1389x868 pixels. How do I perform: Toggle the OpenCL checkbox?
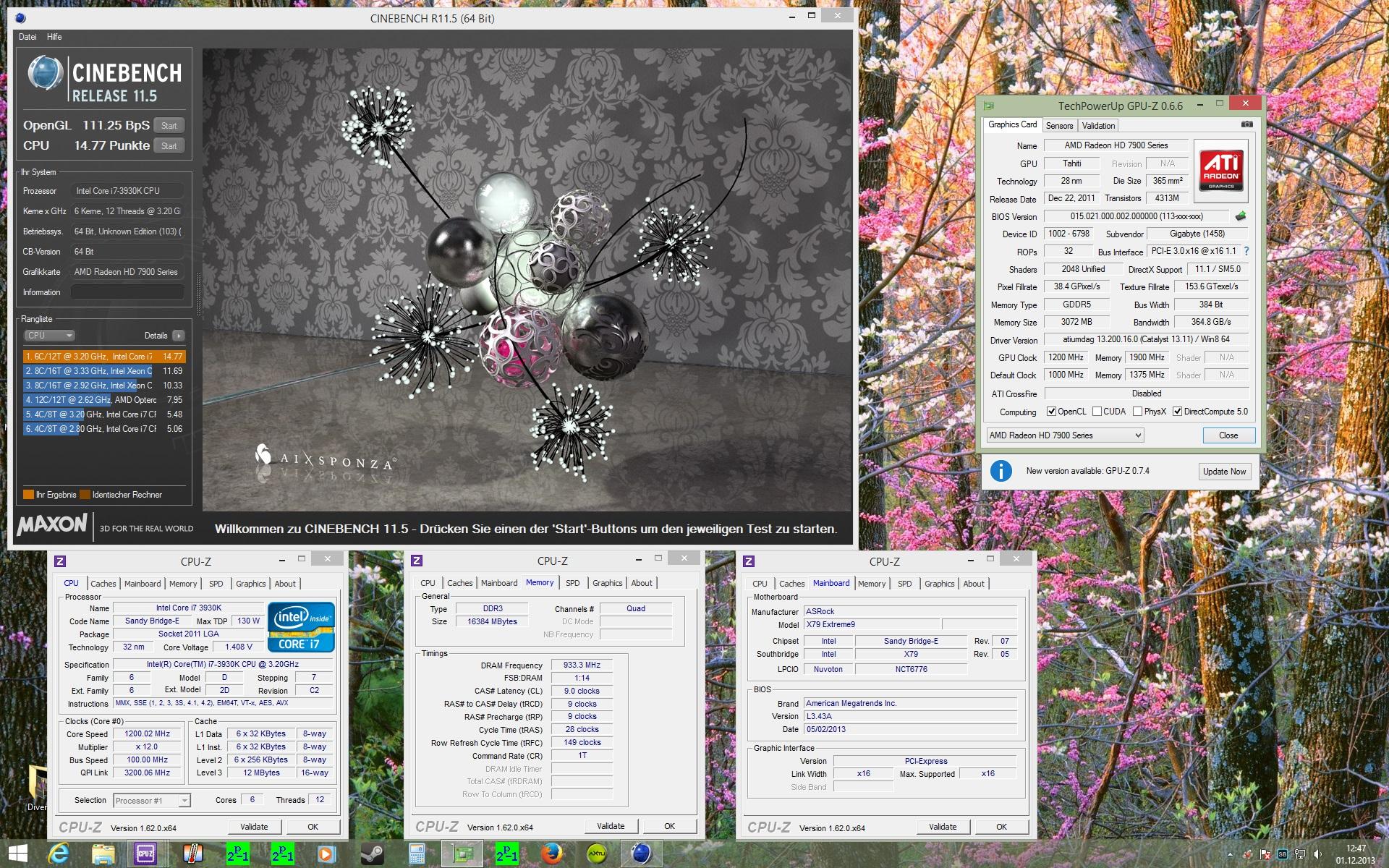pos(1051,412)
